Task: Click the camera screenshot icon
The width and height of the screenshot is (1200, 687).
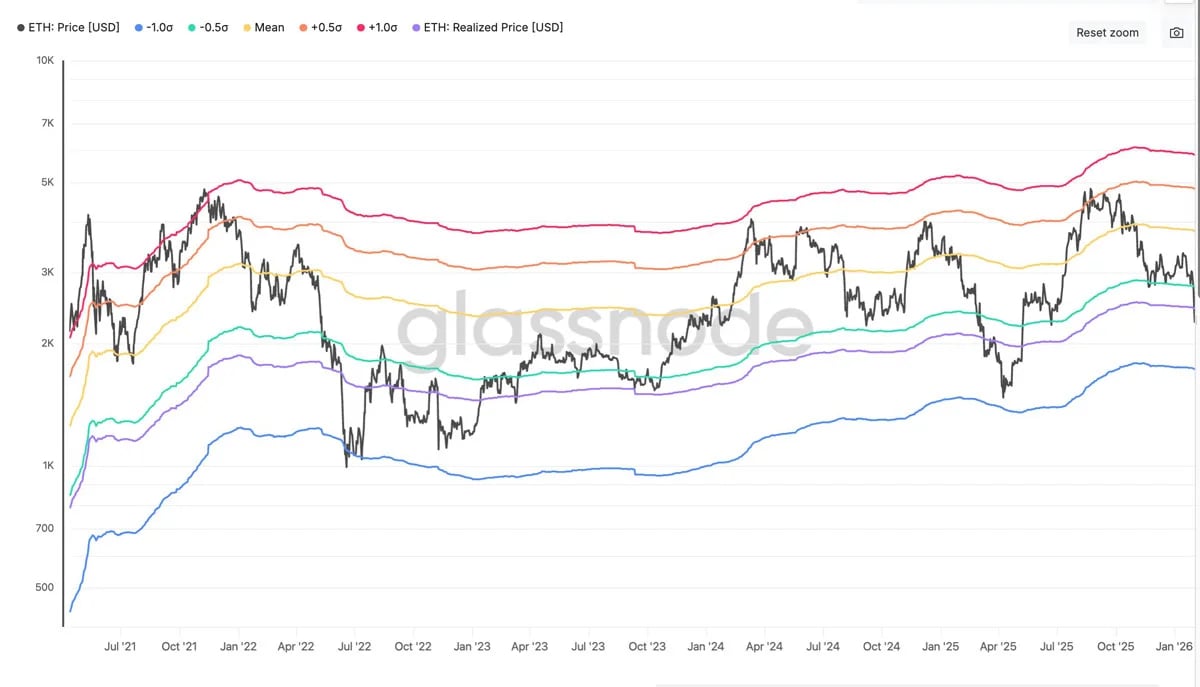Action: [x=1176, y=33]
